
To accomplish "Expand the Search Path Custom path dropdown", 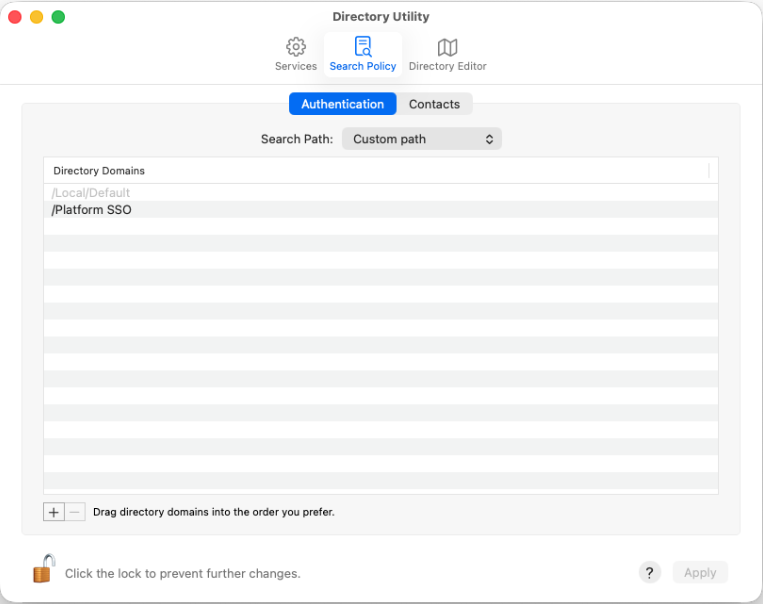I will [422, 139].
